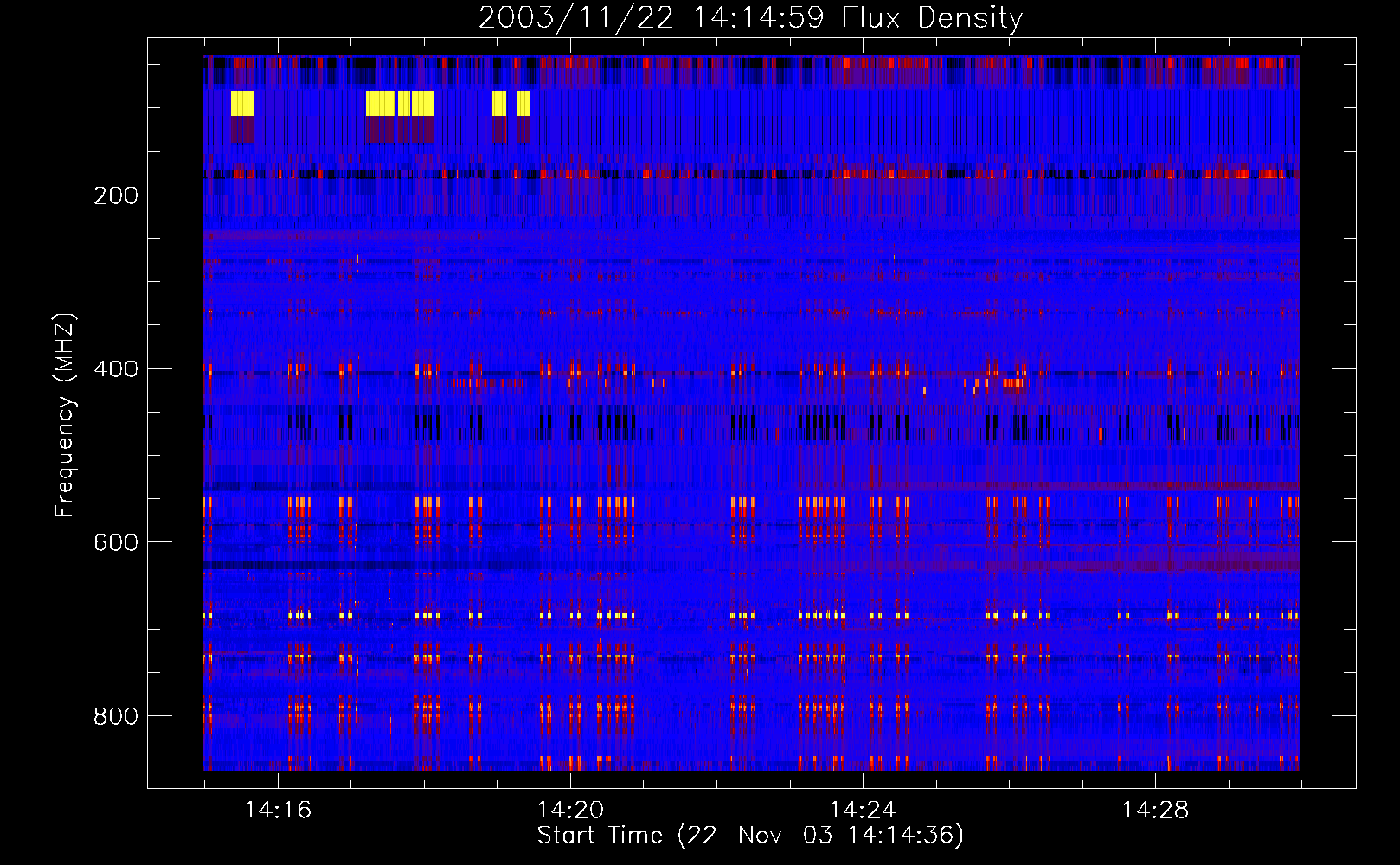Click the 'Start Time (22-Nov-03 14:14:36)' axis label
This screenshot has width=1400, height=865.
750,836
